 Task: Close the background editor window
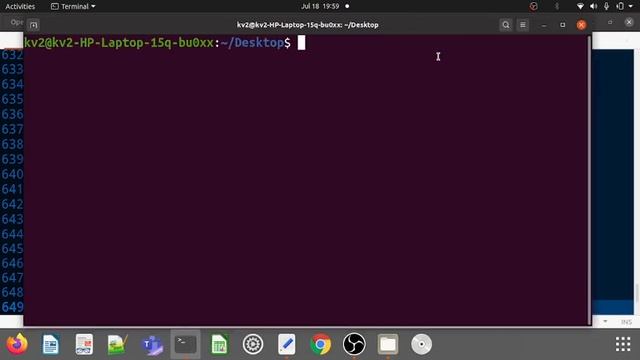pyautogui.click(x=629, y=22)
